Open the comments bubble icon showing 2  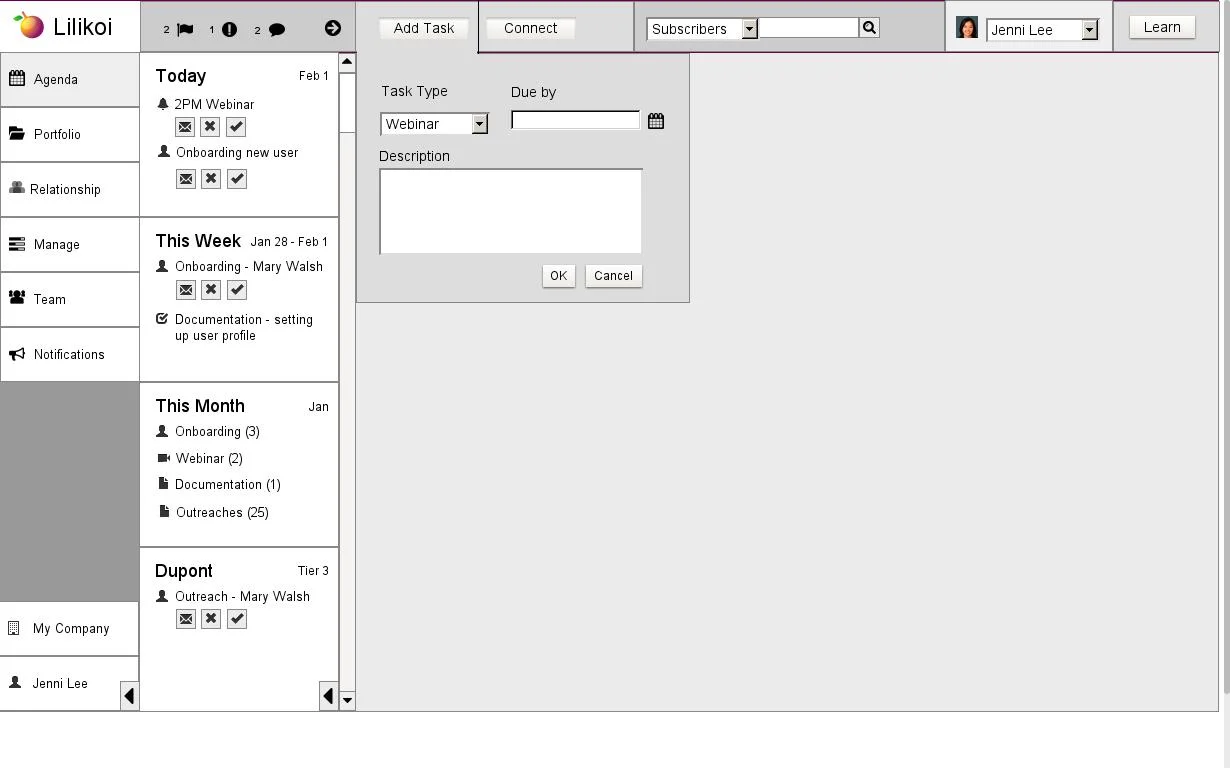276,29
